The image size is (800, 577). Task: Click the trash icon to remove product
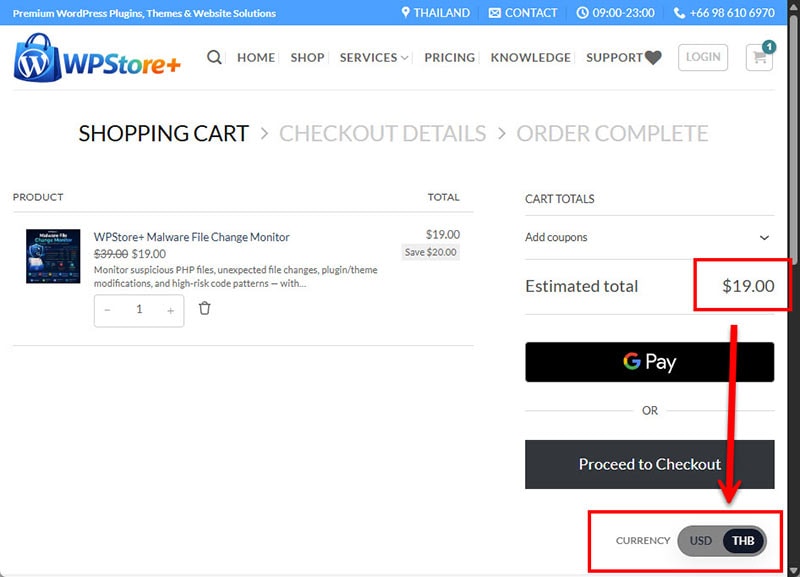(x=205, y=308)
